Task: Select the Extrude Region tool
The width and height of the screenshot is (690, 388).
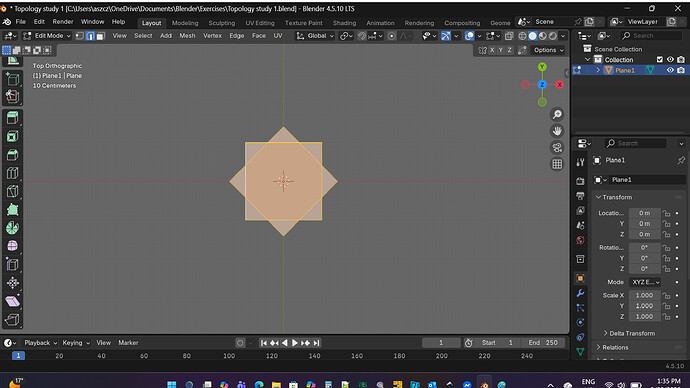Action: [12, 117]
